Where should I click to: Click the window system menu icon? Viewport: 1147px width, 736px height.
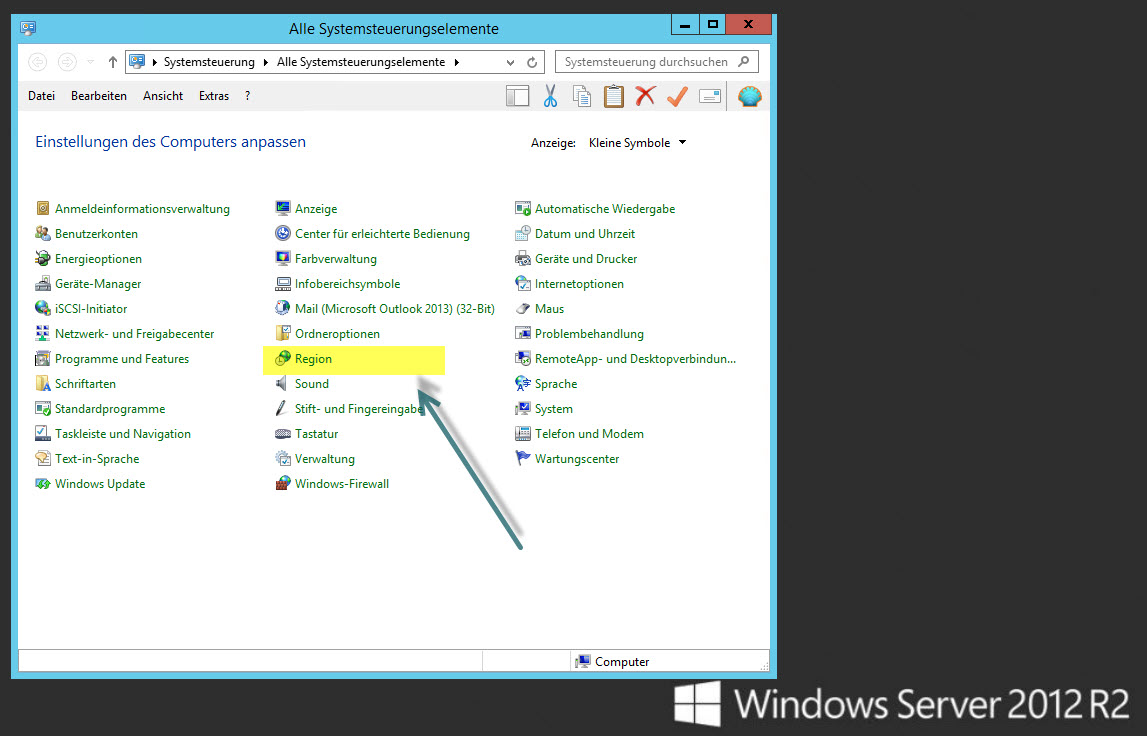pyautogui.click(x=29, y=29)
